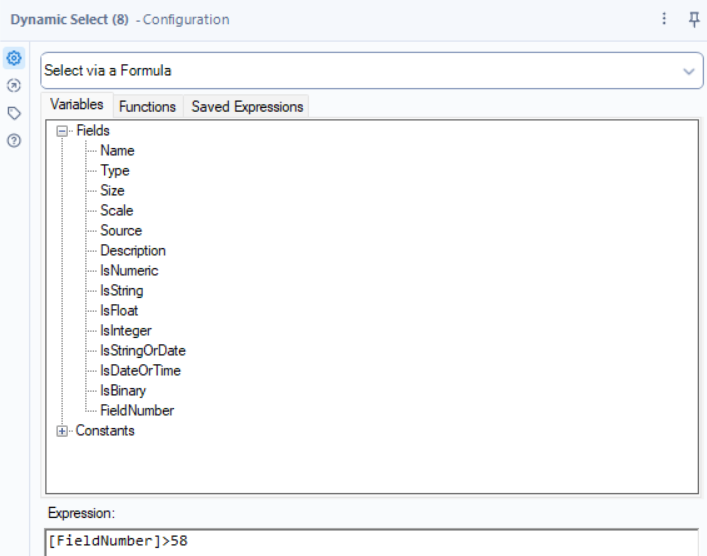The width and height of the screenshot is (707, 556).
Task: Select the Fields root label
Action: tap(93, 131)
